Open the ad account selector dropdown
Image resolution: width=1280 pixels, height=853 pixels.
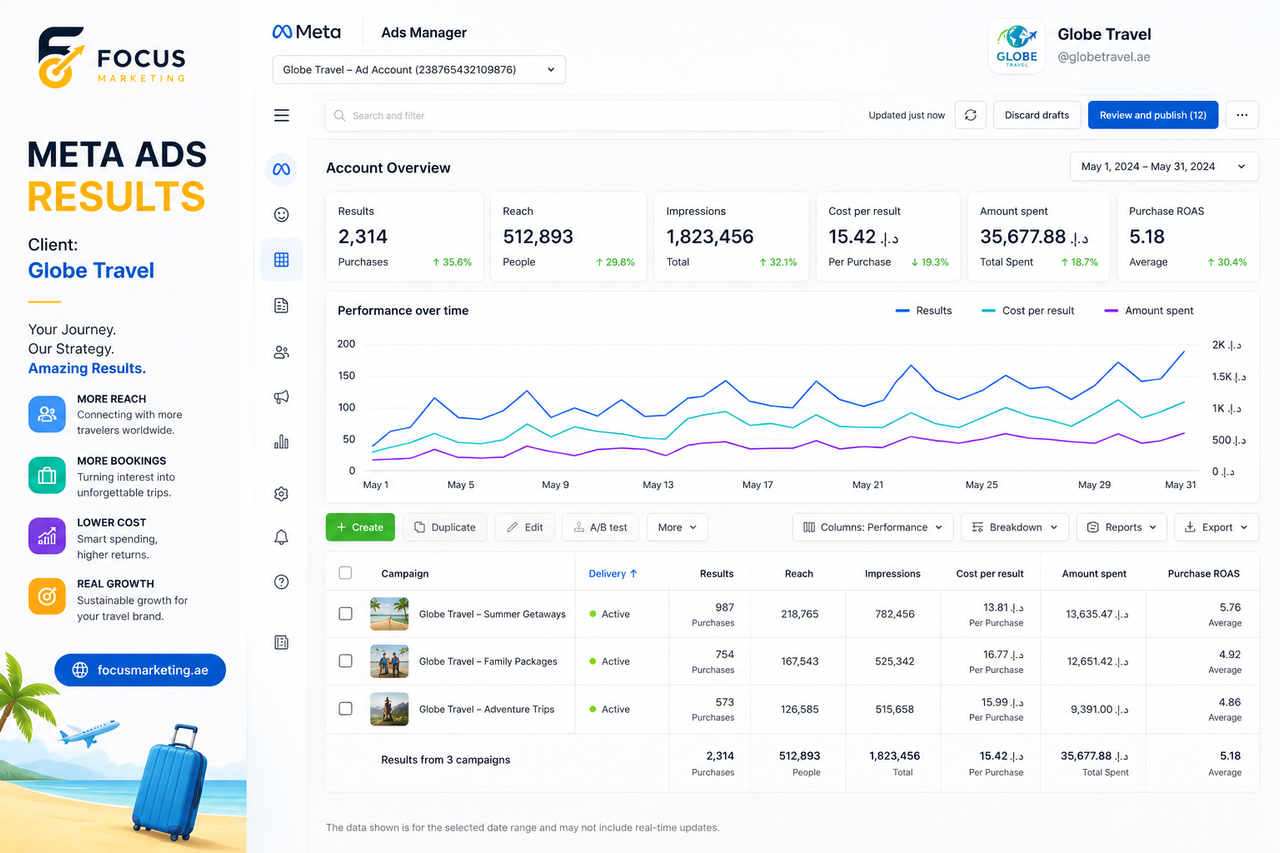(x=419, y=70)
